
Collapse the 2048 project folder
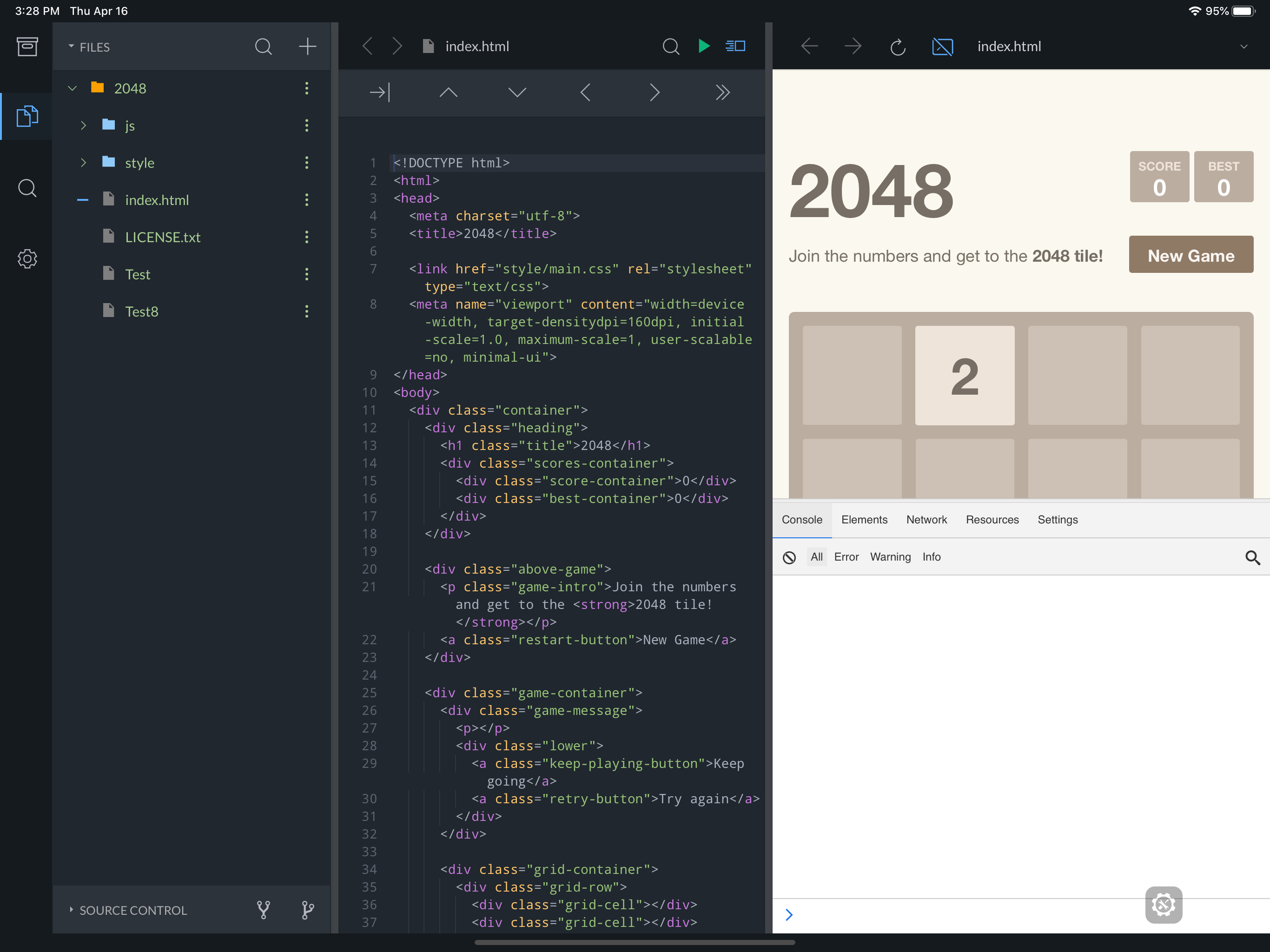[73, 88]
